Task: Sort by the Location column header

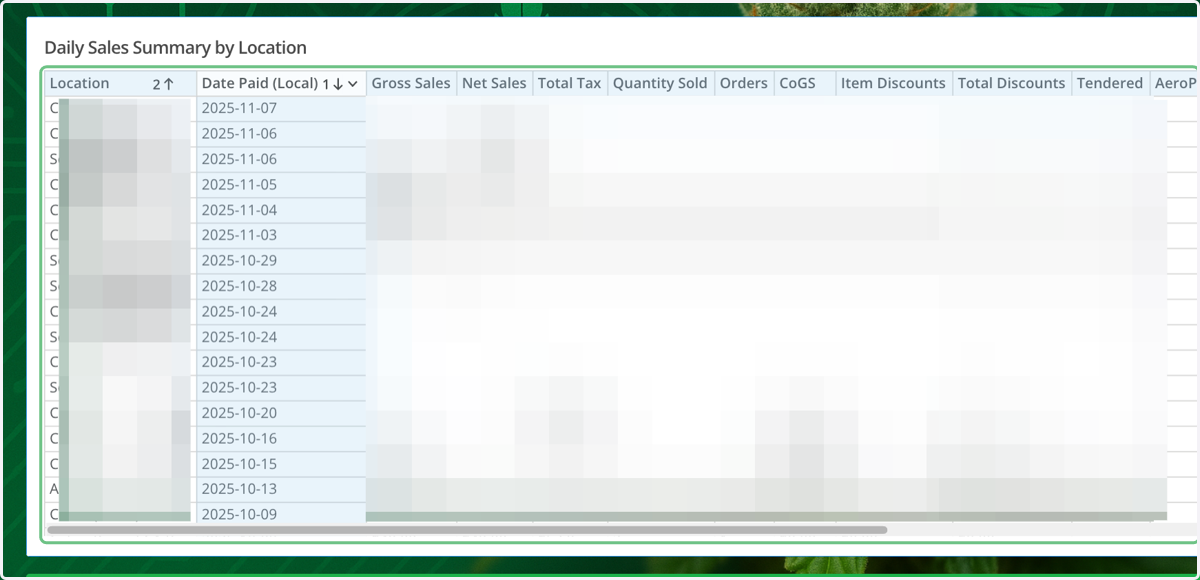Action: (120, 83)
